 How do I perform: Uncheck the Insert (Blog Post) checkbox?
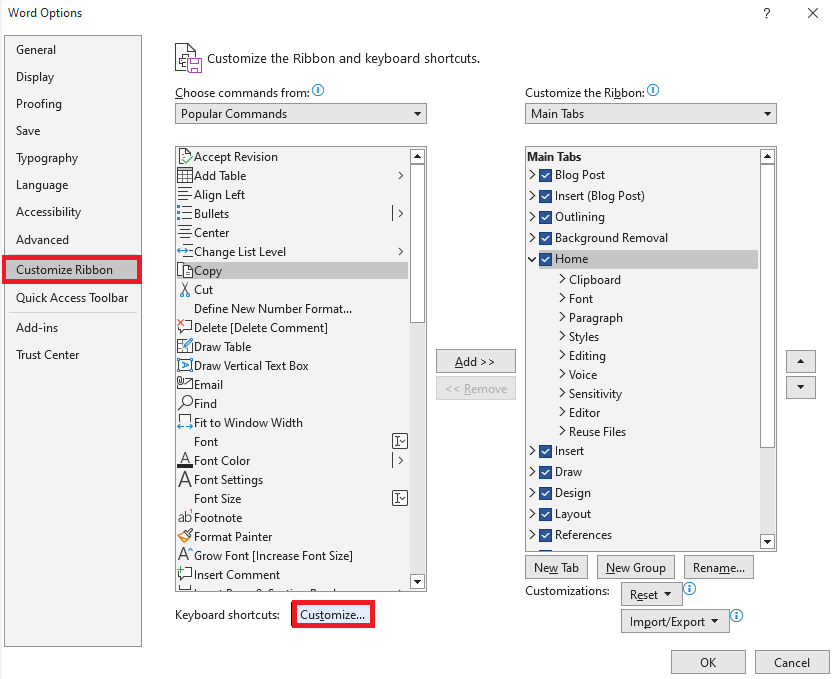pos(545,196)
